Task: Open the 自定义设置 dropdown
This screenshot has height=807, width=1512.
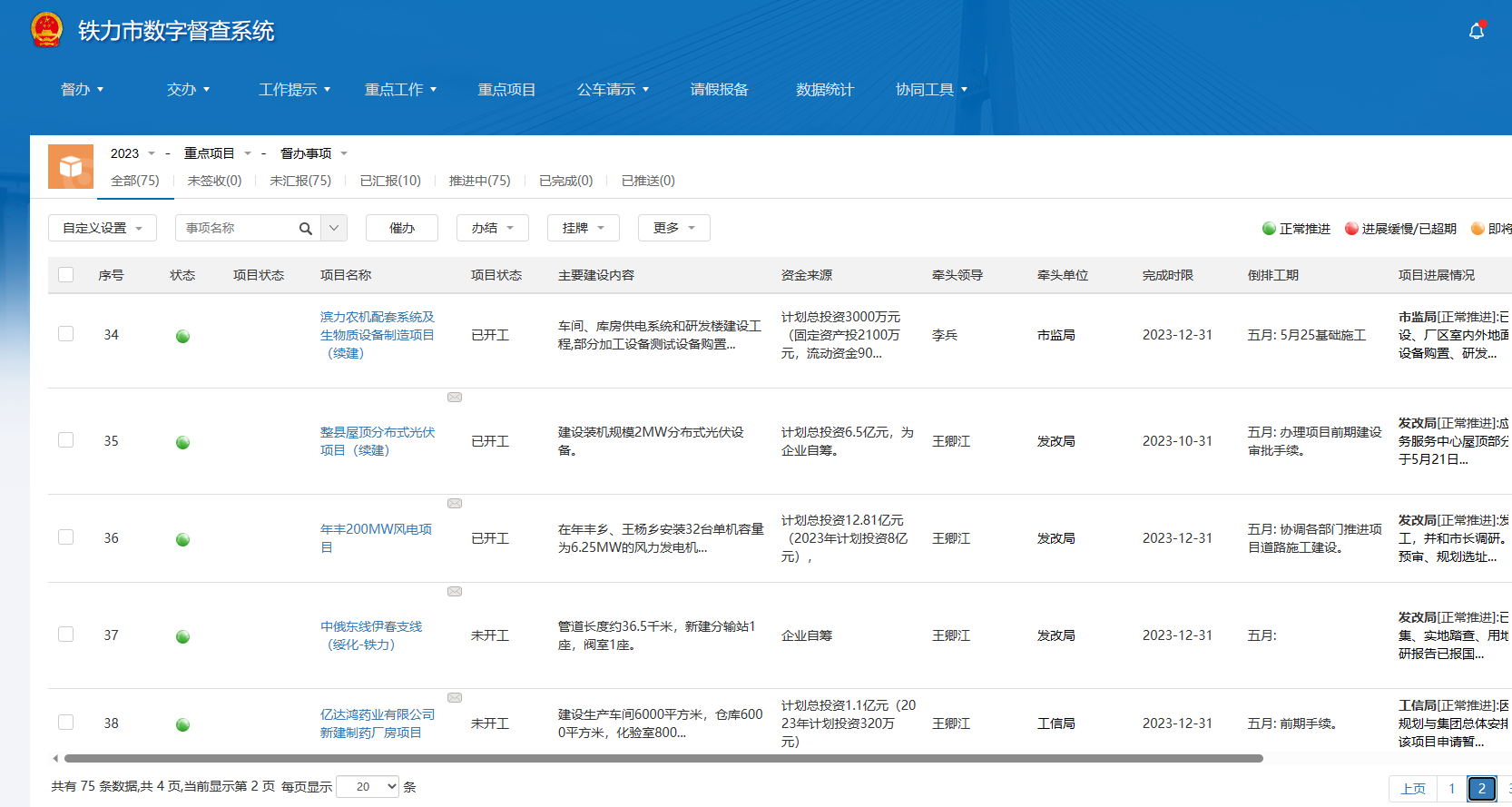Action: pos(103,228)
